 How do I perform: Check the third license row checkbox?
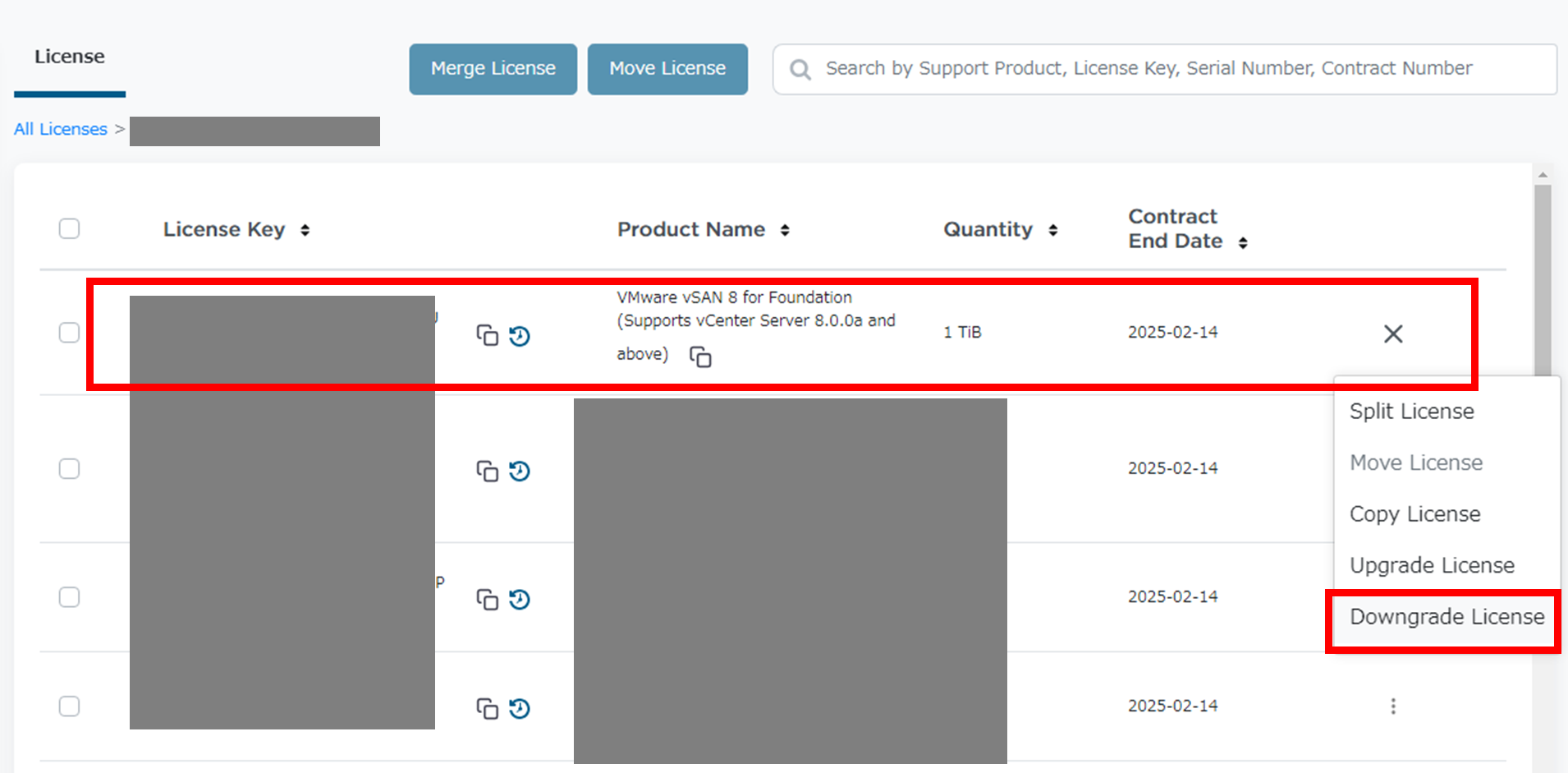coord(69,597)
